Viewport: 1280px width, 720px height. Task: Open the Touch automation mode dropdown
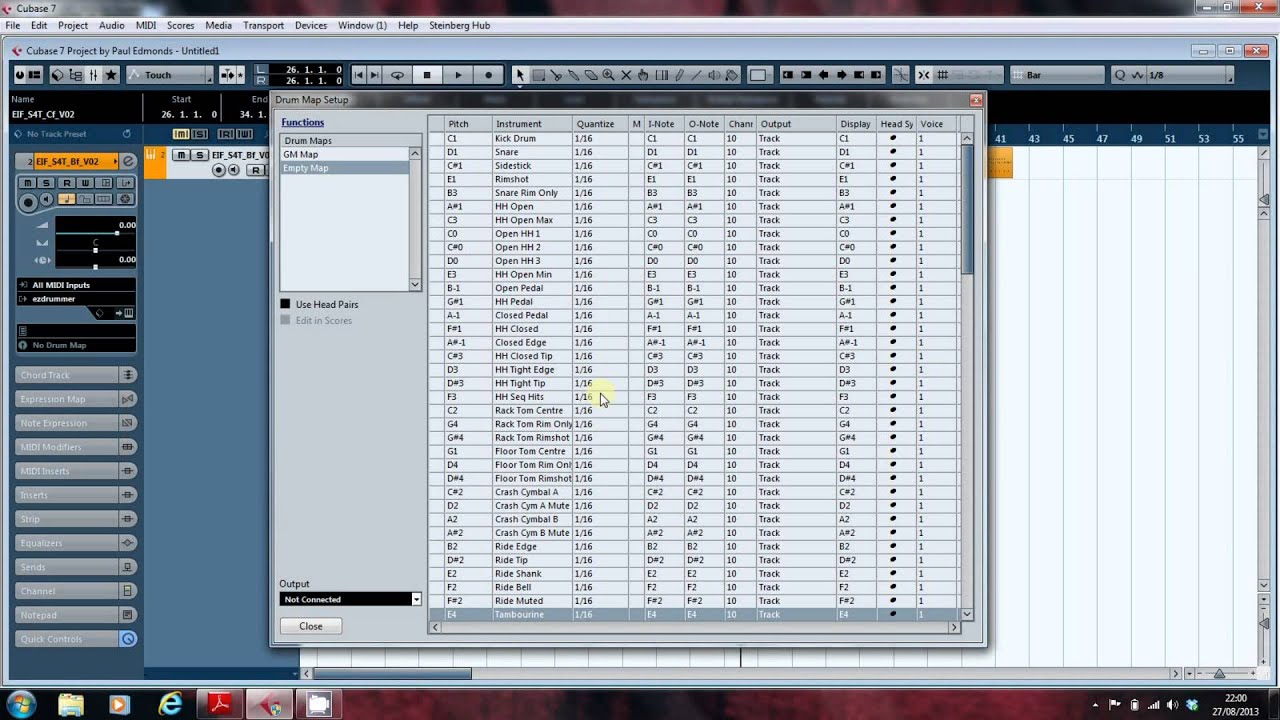point(169,75)
